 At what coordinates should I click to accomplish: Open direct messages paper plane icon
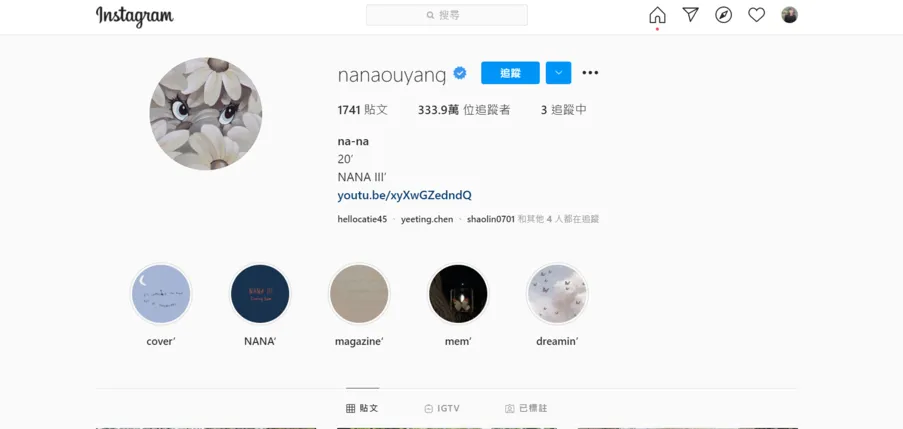690,15
